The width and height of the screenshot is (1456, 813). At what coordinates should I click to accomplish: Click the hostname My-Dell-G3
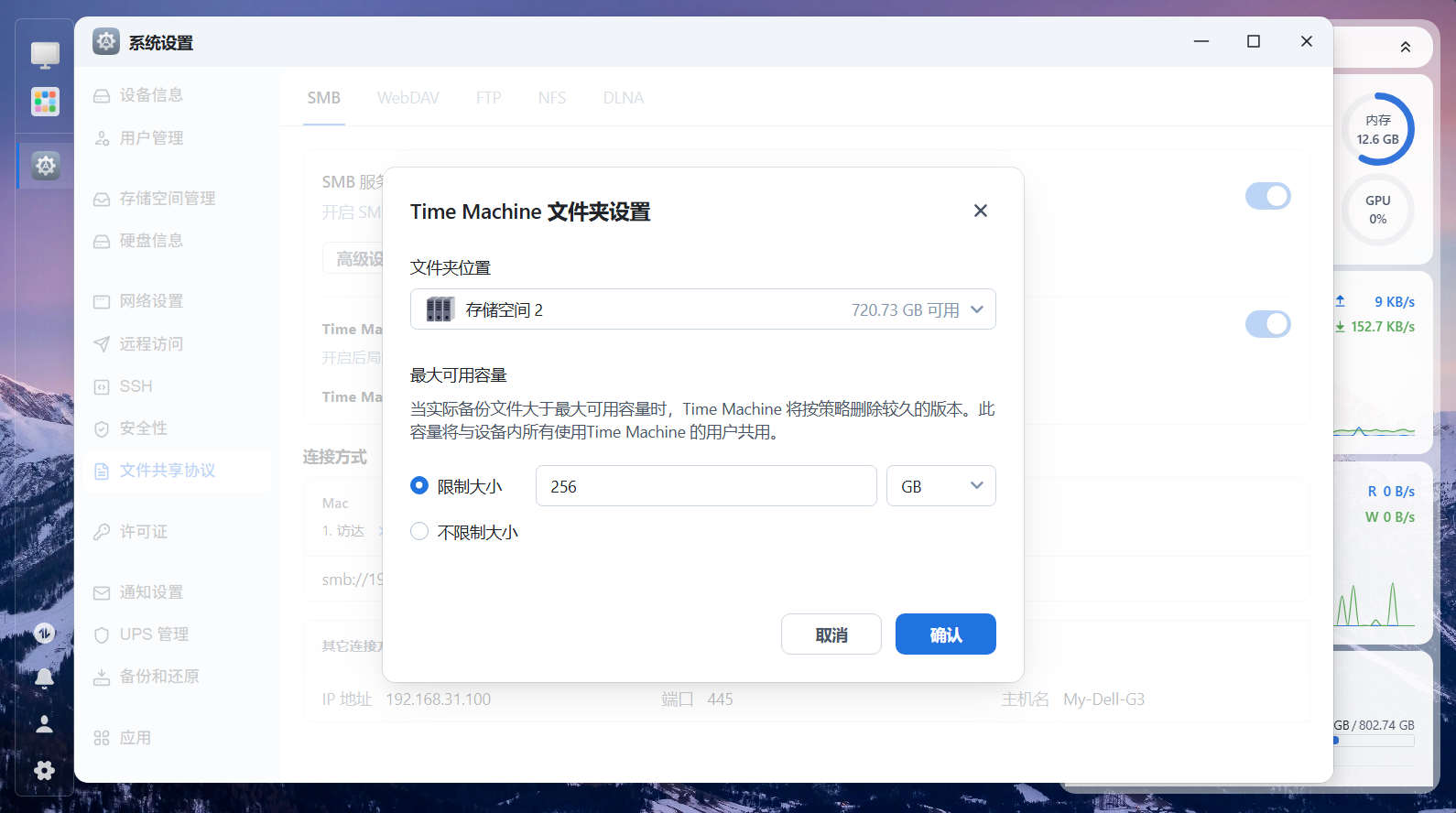[x=1103, y=699]
